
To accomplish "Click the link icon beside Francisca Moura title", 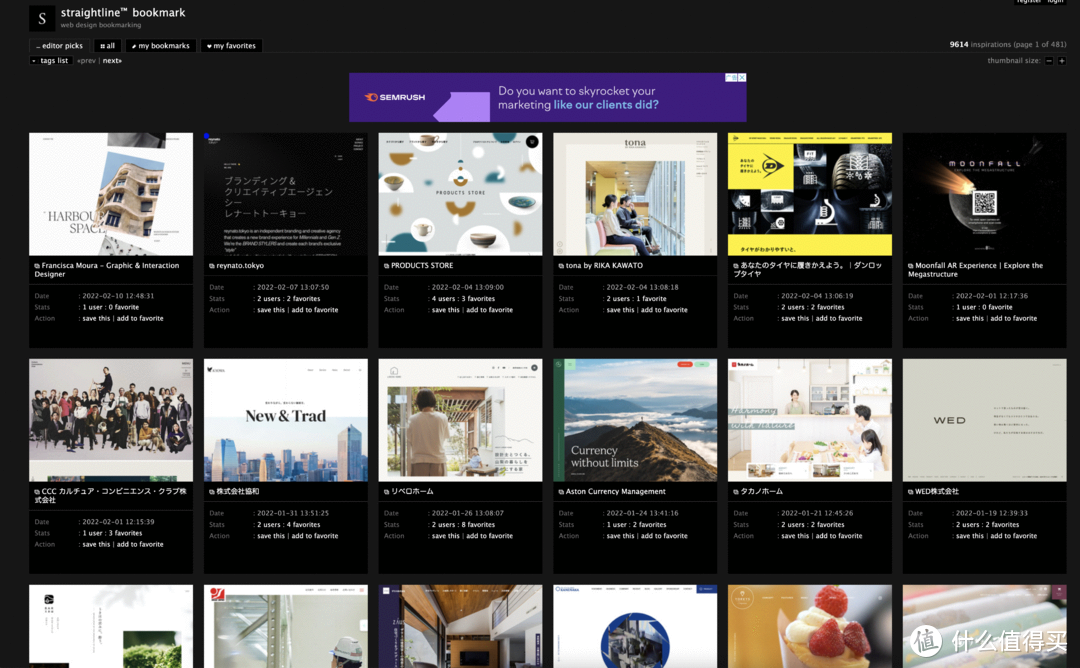I will [37, 266].
